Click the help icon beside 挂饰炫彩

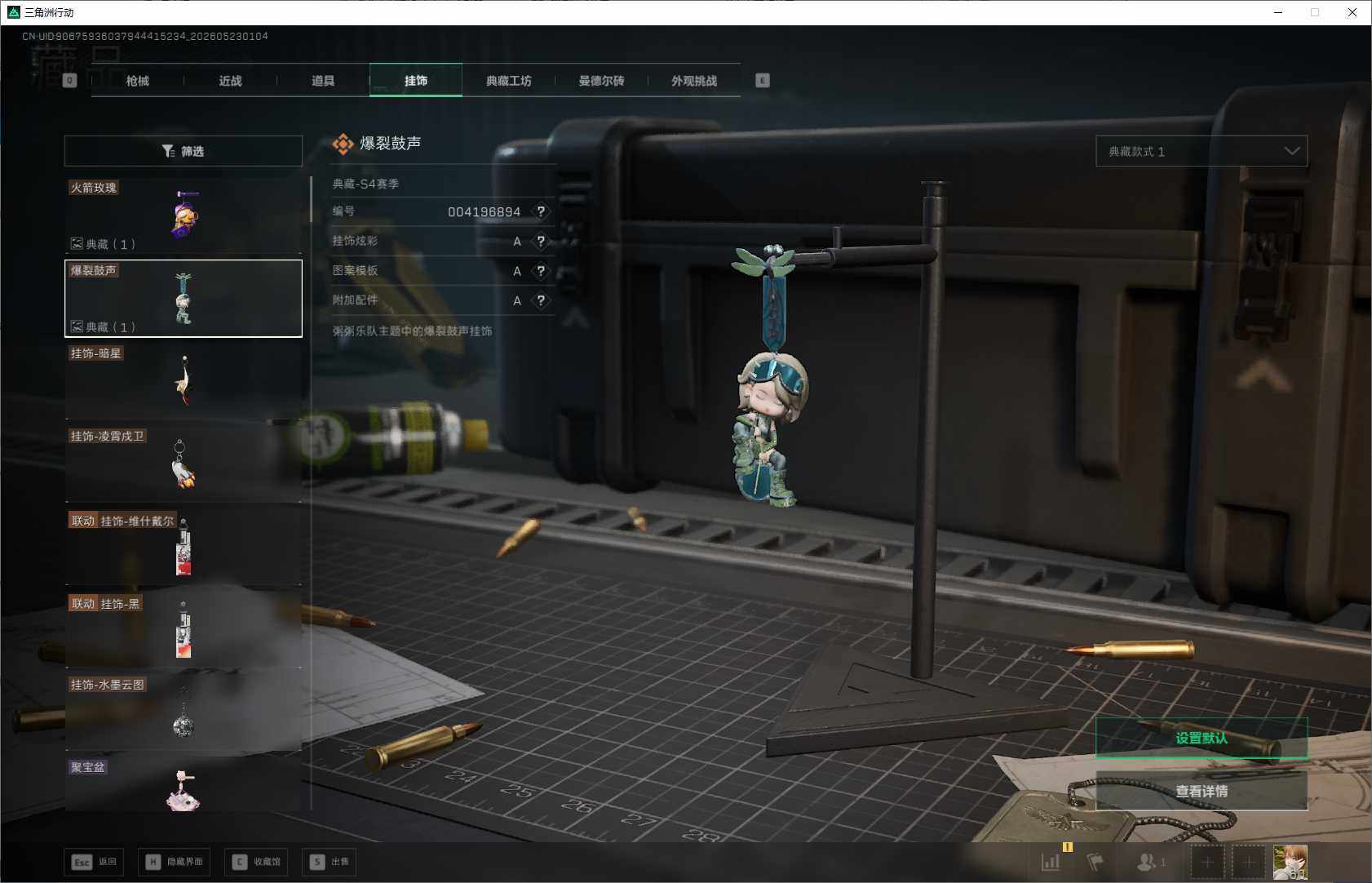point(541,242)
